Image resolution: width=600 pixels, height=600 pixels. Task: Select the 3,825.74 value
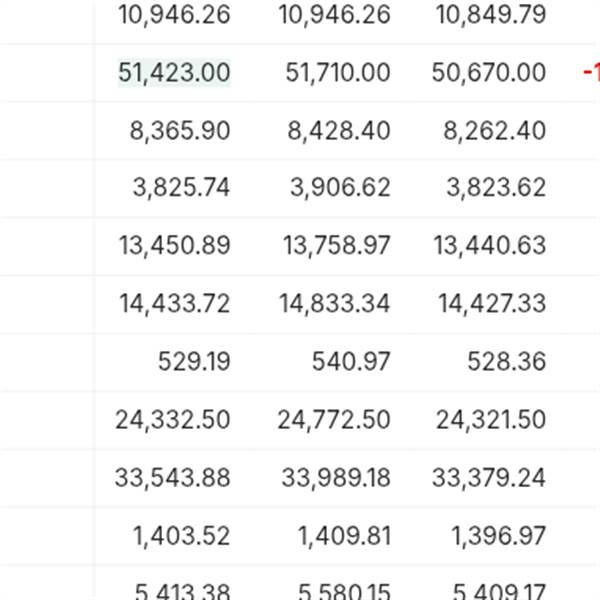click(x=181, y=188)
